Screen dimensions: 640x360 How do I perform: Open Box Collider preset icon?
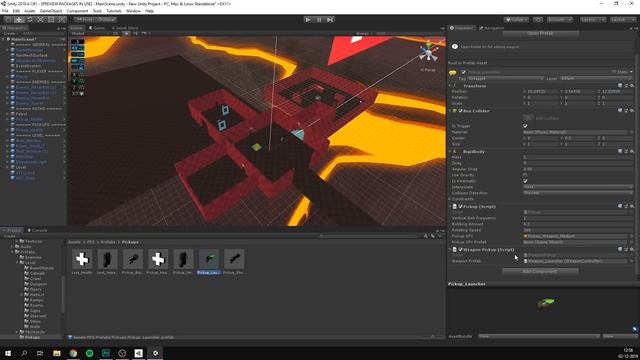point(626,111)
